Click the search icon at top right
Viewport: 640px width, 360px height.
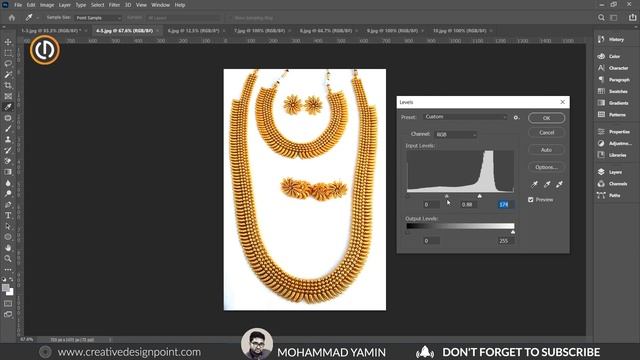601,18
